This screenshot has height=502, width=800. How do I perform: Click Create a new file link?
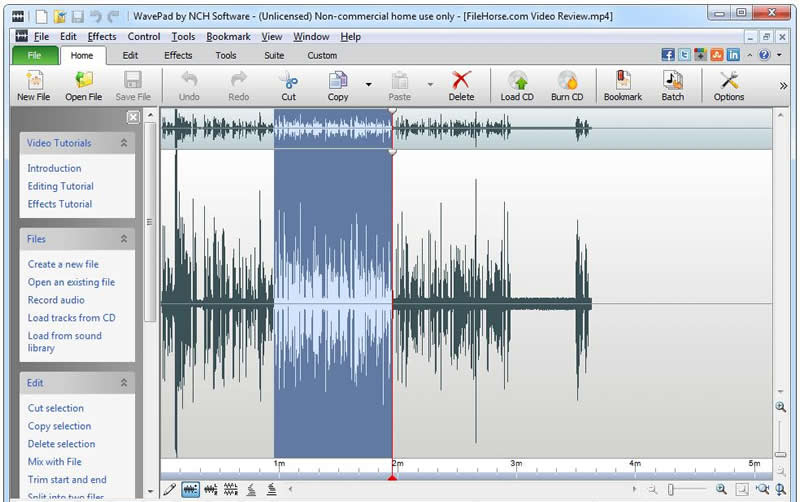[63, 264]
